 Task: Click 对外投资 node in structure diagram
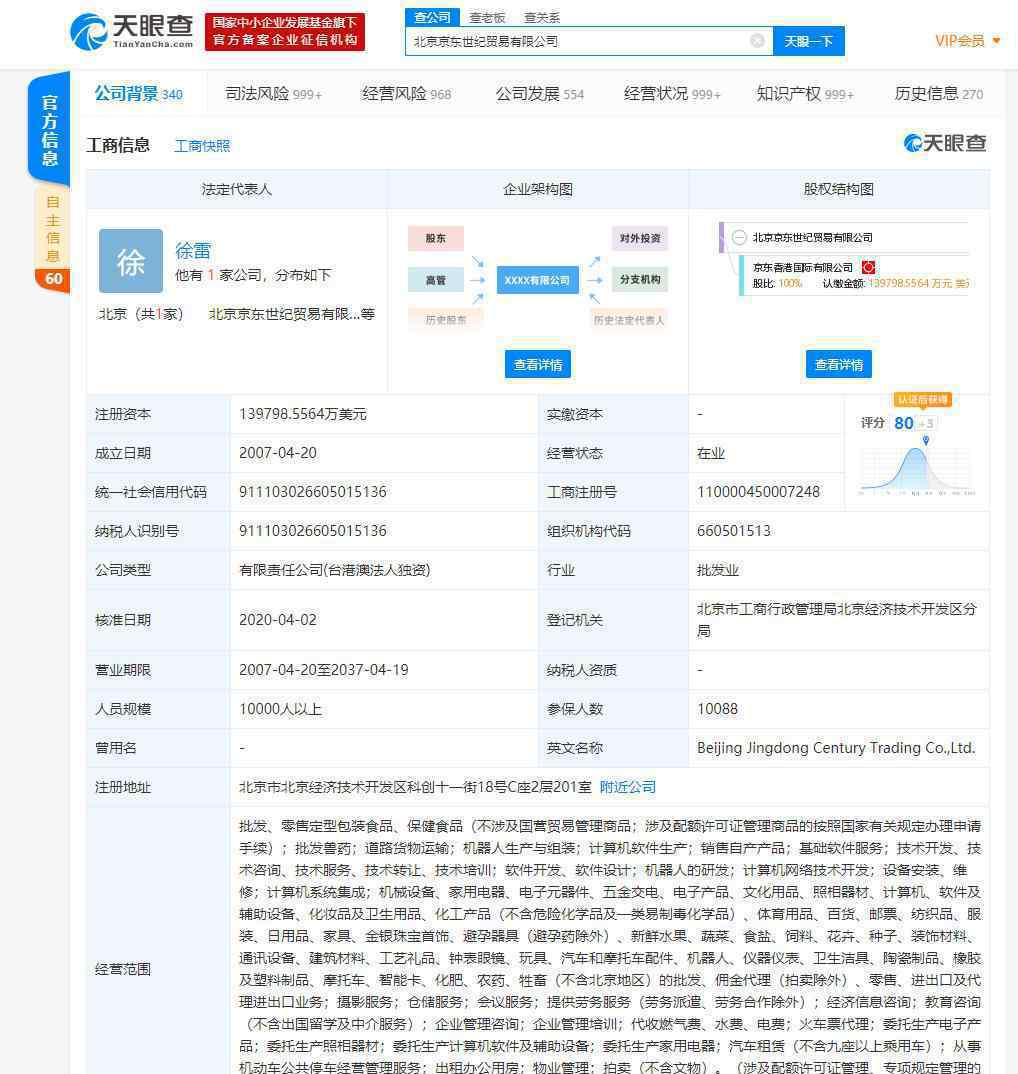(x=640, y=238)
